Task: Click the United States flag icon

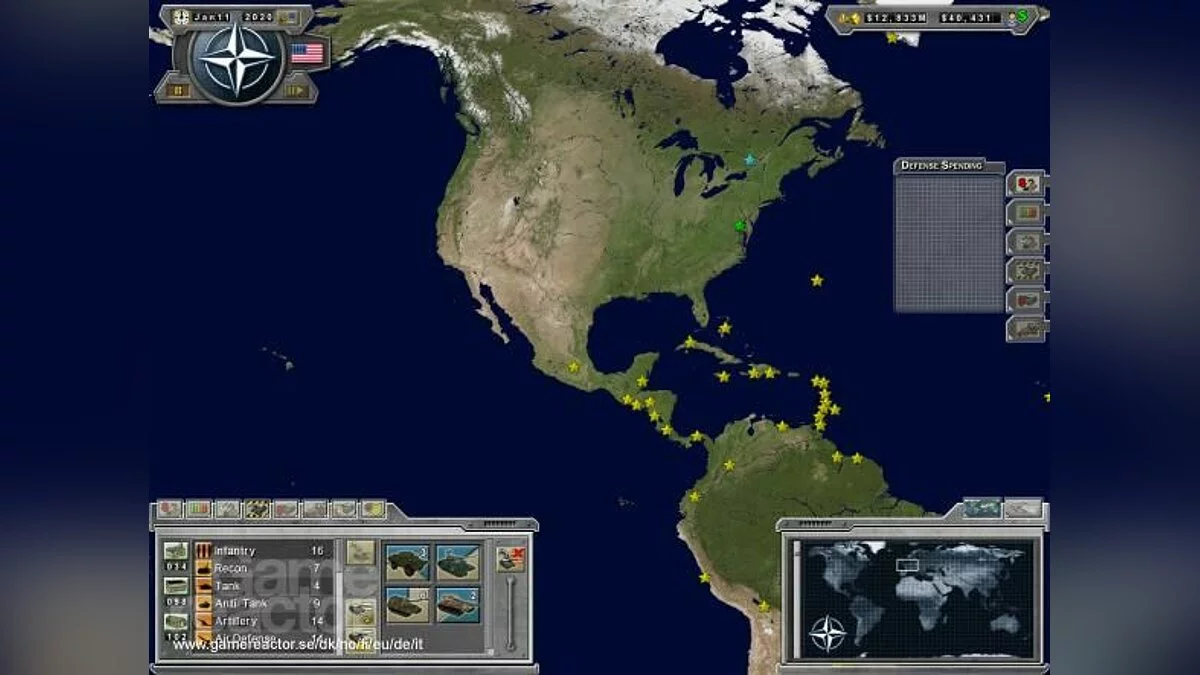Action: pos(307,53)
